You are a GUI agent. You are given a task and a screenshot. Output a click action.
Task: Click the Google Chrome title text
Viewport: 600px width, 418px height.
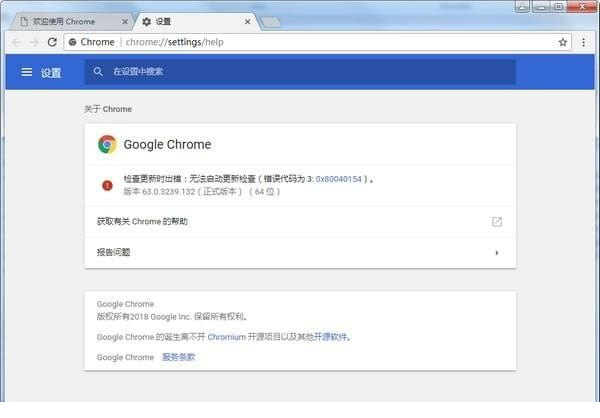167,145
